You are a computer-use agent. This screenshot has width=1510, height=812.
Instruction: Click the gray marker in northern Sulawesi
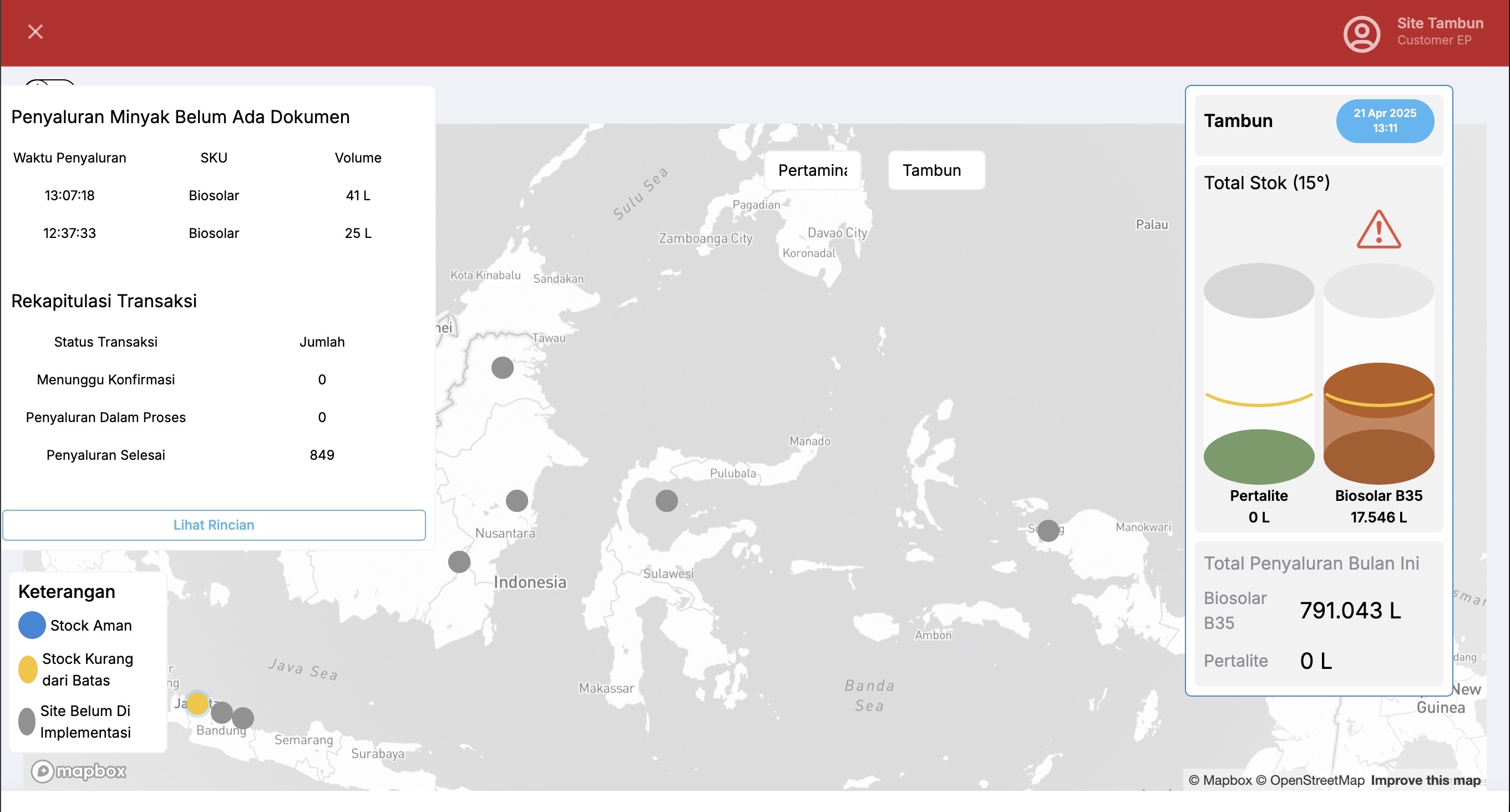[666, 501]
